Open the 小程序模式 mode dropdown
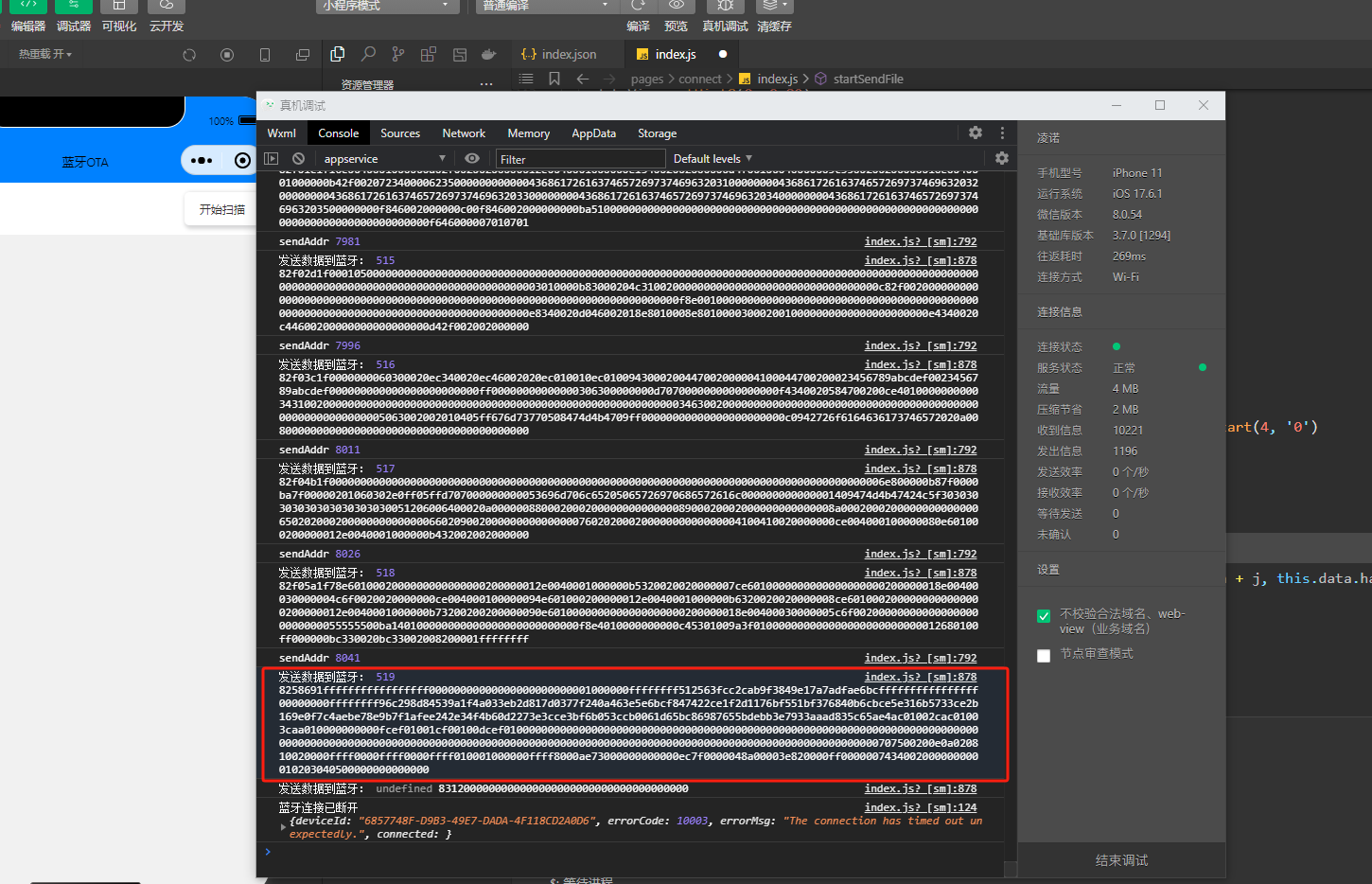The image size is (1372, 884). pos(387,6)
